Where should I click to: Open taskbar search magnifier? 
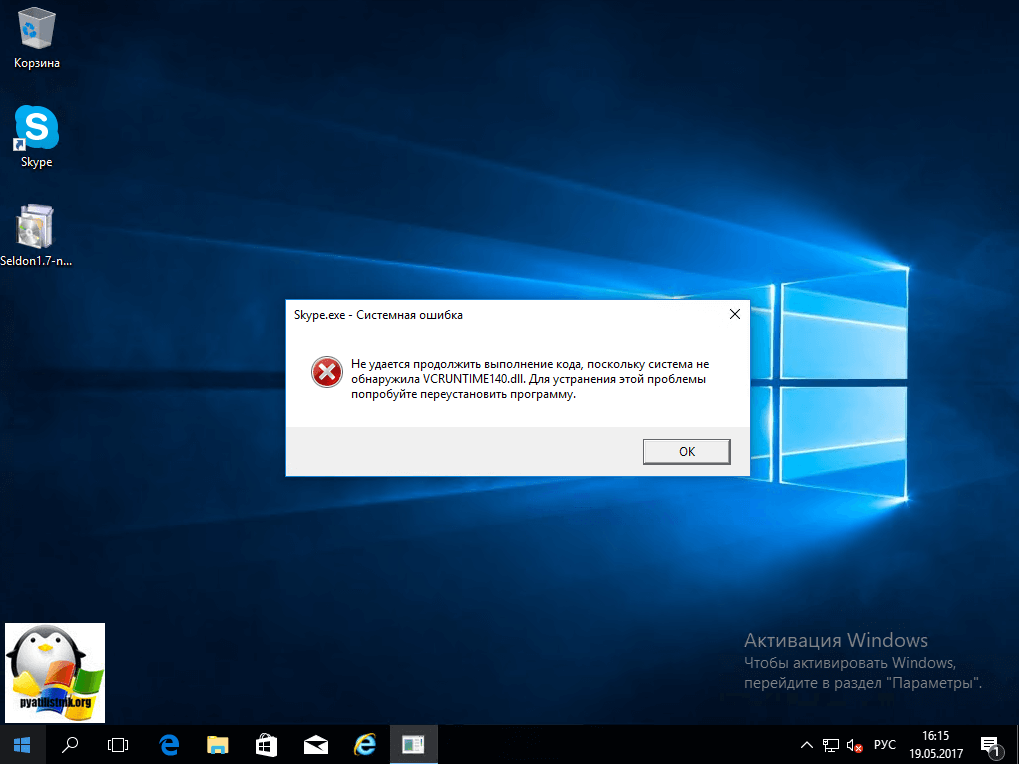[71, 744]
